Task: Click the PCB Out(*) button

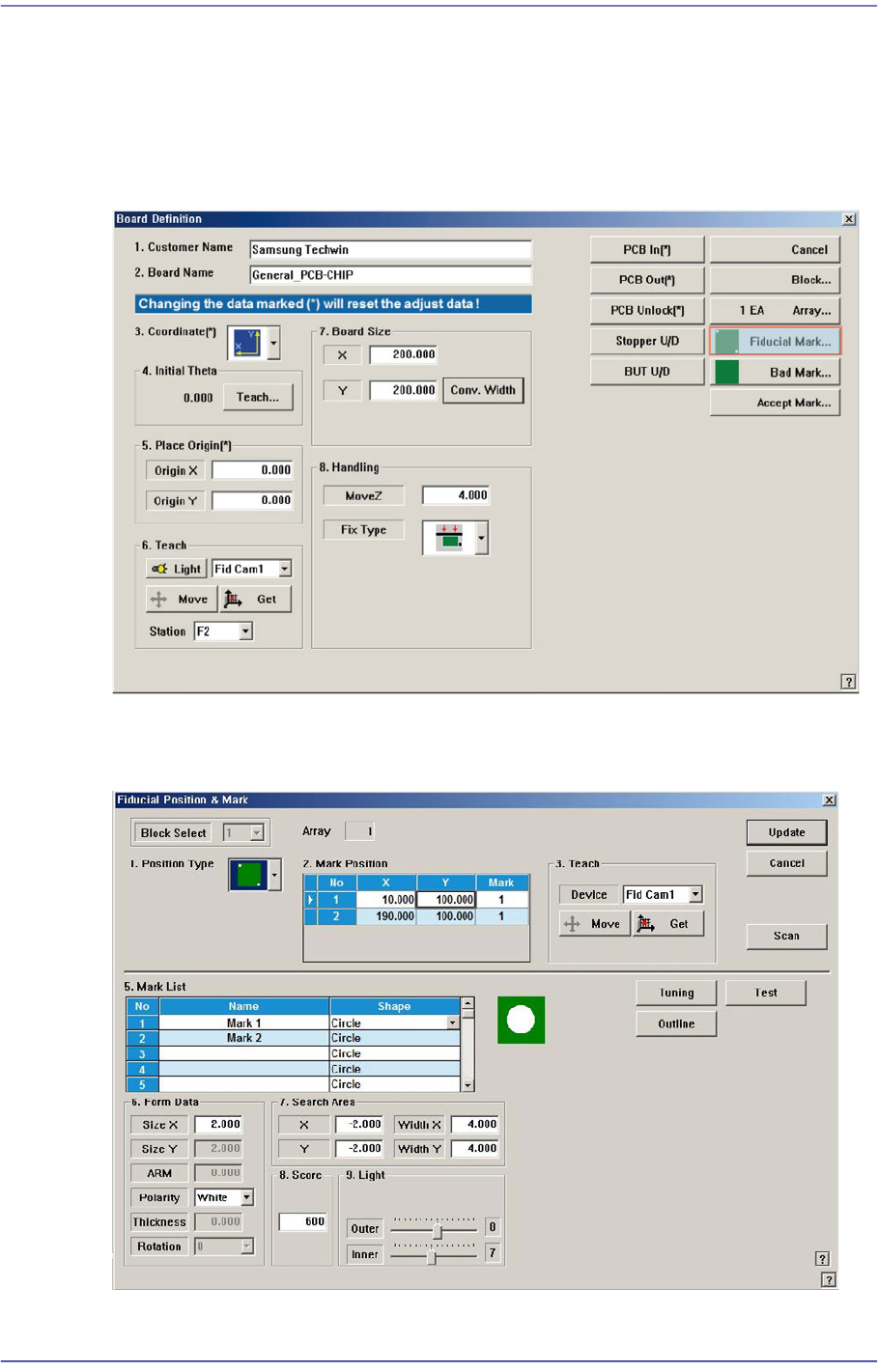Action: tap(647, 280)
